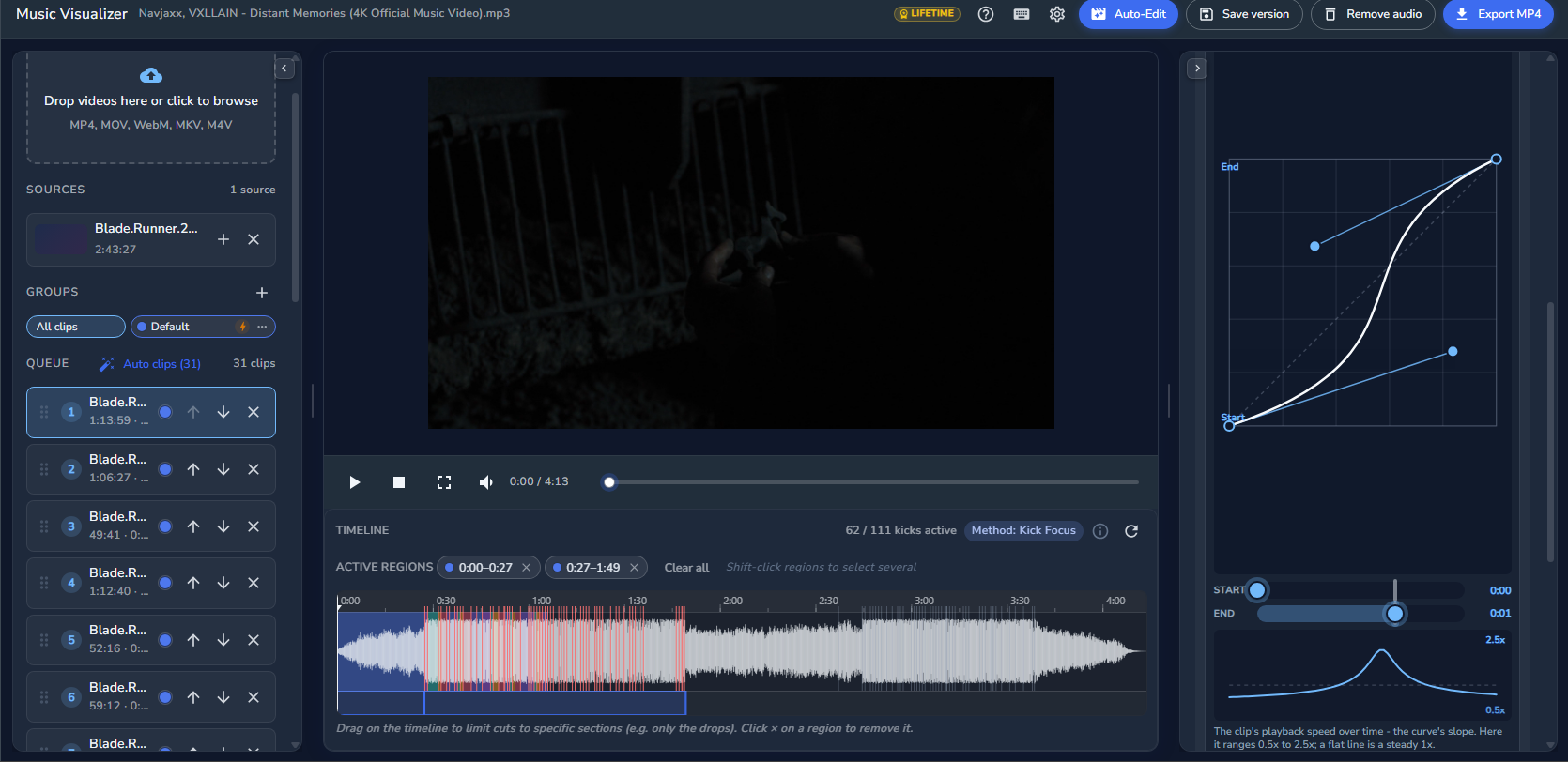Viewport: 1568px width, 762px height.
Task: Open settings gear in top bar
Action: (x=1057, y=14)
